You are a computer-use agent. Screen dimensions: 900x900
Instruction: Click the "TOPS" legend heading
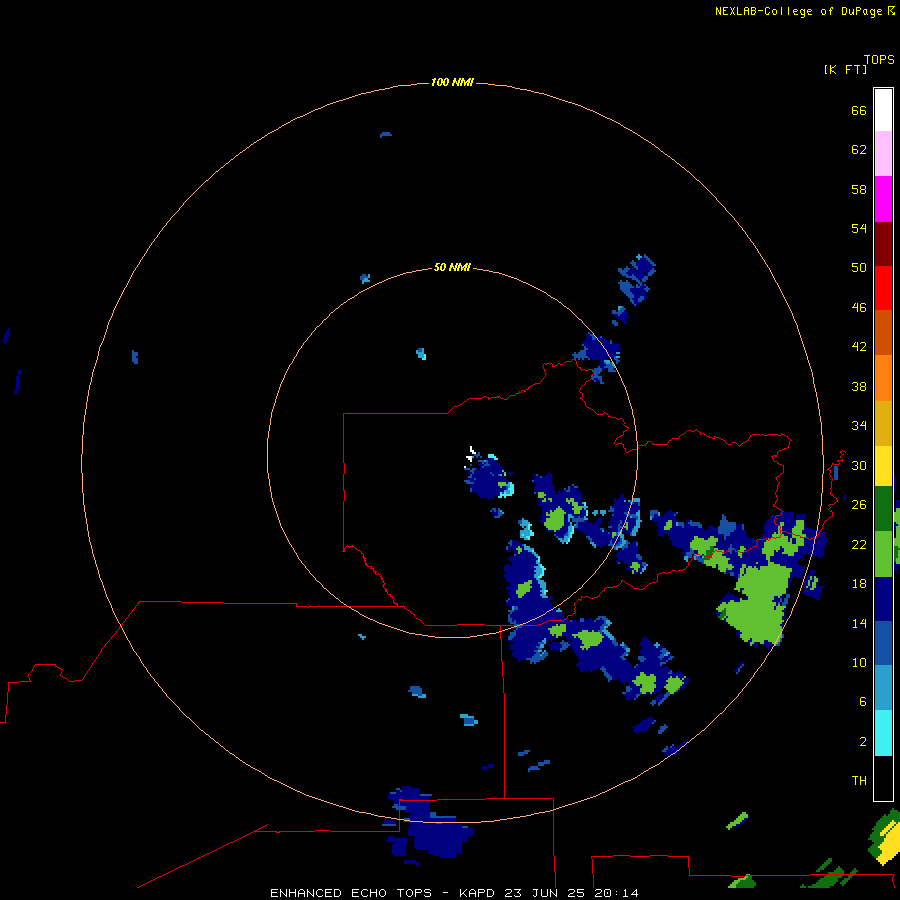click(x=879, y=60)
